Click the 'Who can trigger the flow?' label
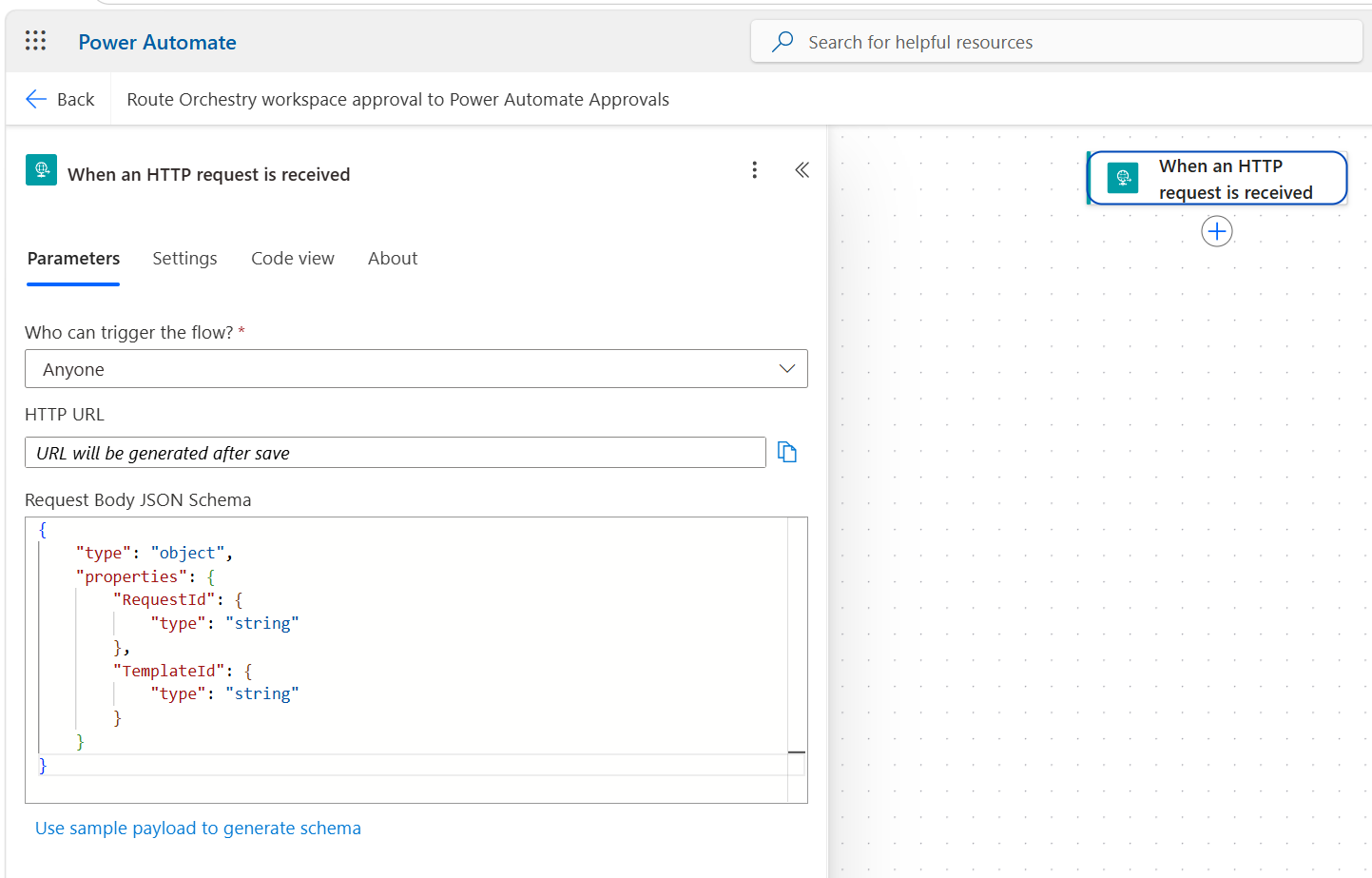The width and height of the screenshot is (1372, 878). [129, 333]
